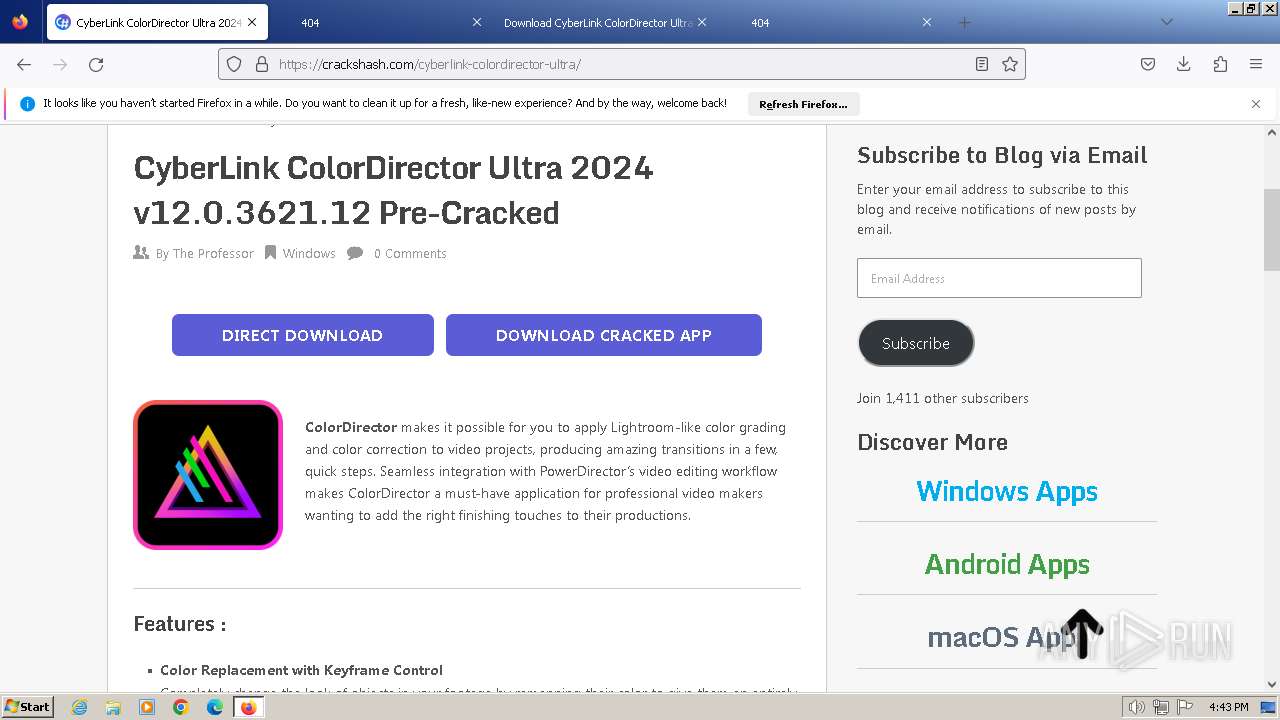Click the address bar URL field
1280x720 pixels.
pos(620,64)
